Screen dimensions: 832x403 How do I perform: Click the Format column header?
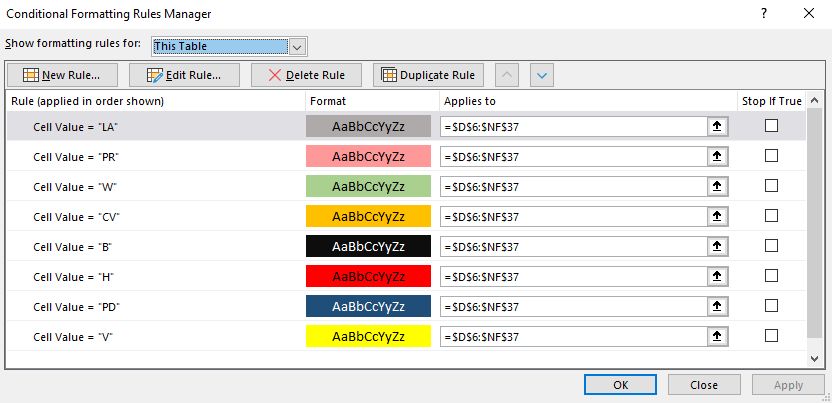tap(372, 101)
